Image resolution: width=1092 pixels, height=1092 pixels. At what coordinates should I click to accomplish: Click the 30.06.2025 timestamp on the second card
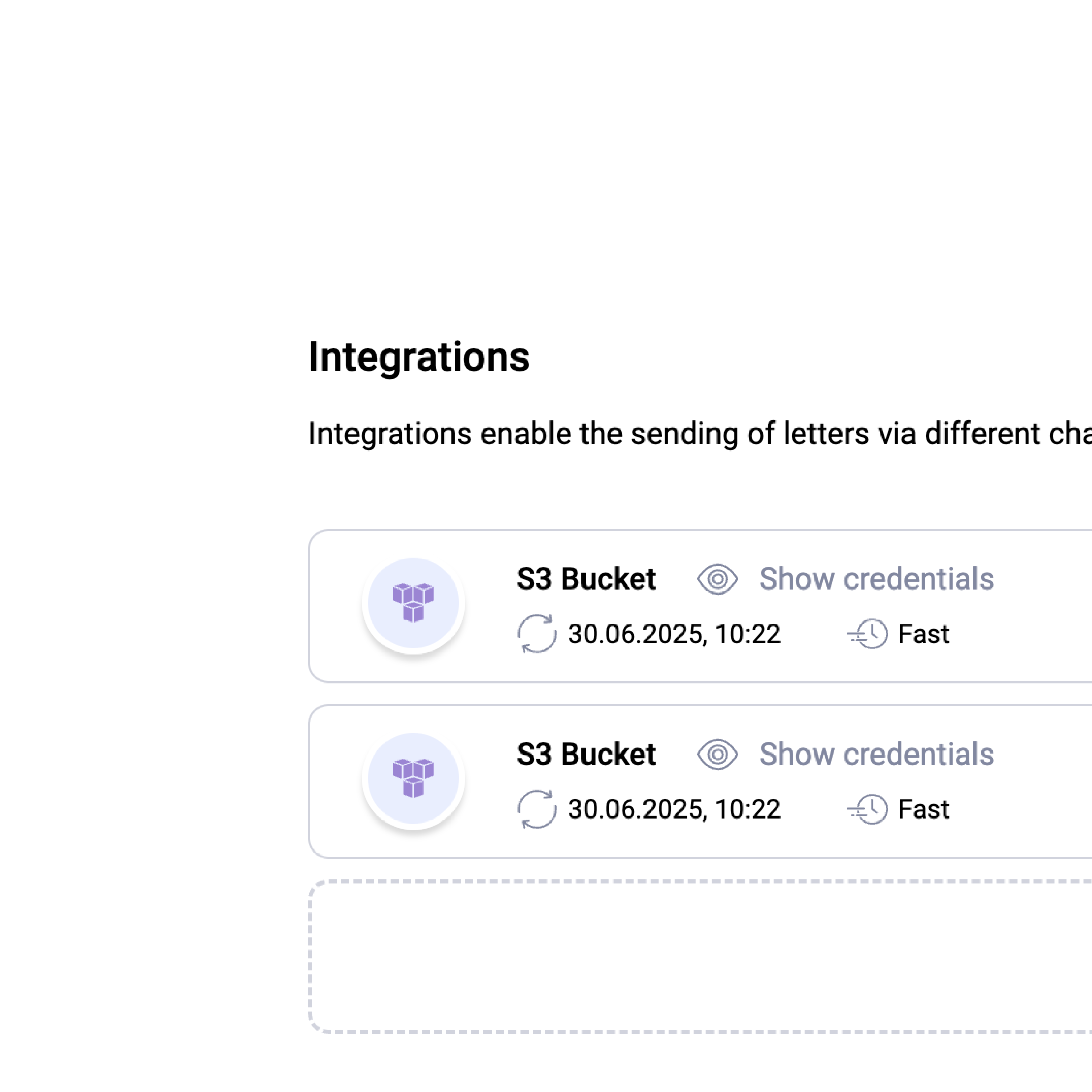click(674, 808)
